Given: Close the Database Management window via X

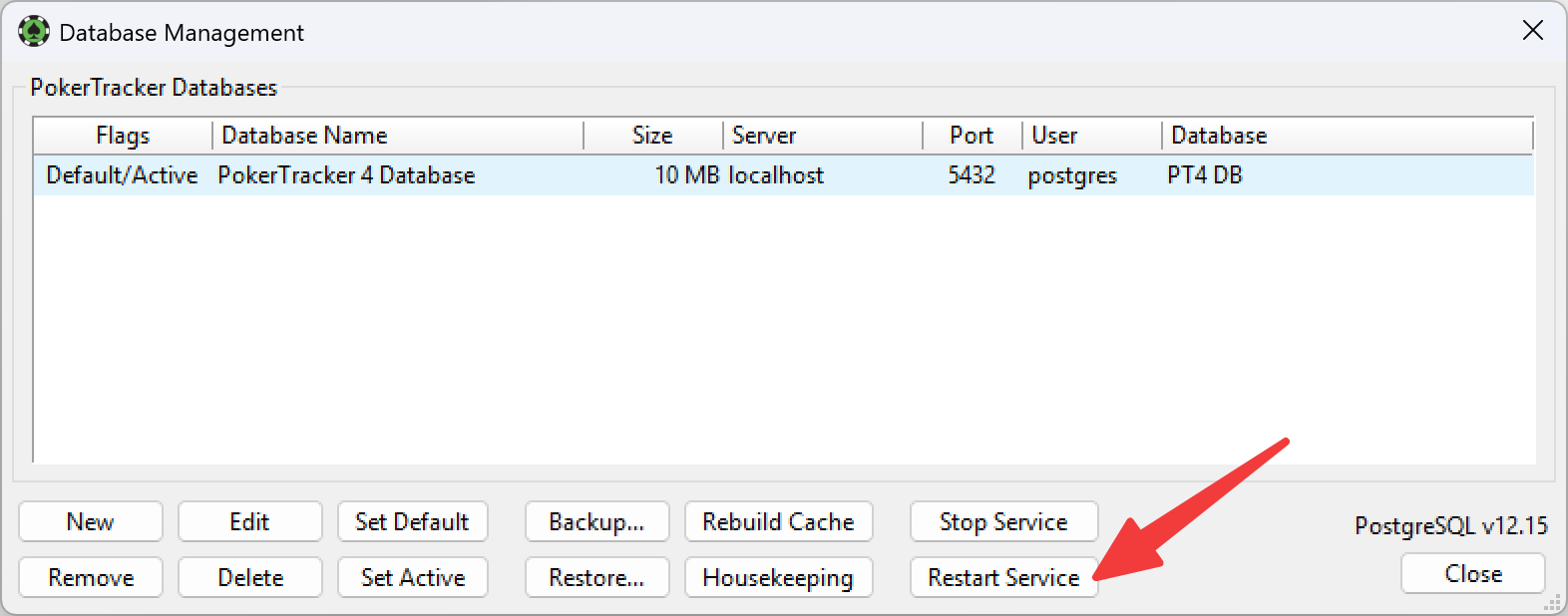Looking at the screenshot, I should (1533, 31).
